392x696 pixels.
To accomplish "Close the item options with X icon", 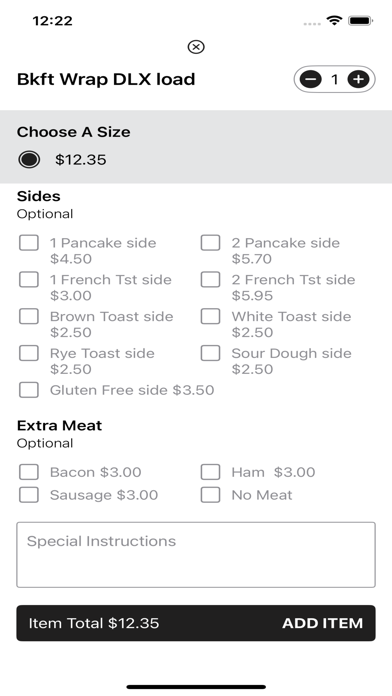I will pos(196,47).
